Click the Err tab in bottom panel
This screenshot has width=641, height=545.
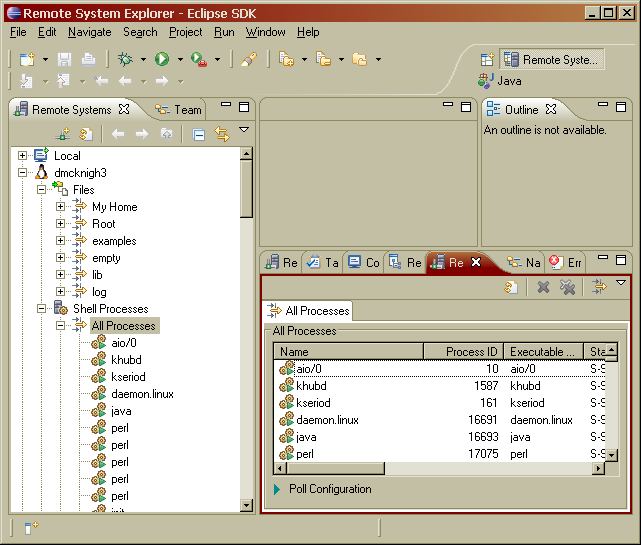click(566, 262)
